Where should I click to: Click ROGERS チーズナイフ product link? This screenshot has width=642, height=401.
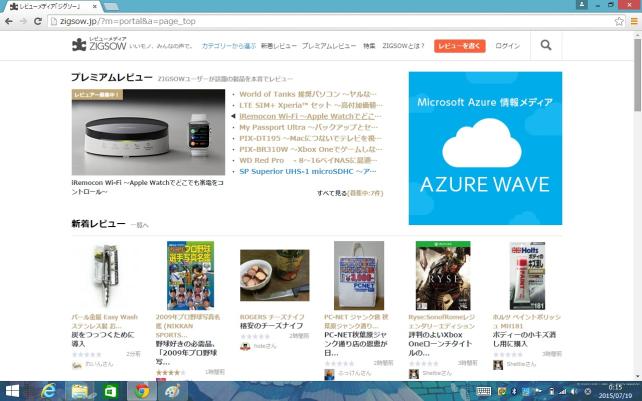point(272,317)
